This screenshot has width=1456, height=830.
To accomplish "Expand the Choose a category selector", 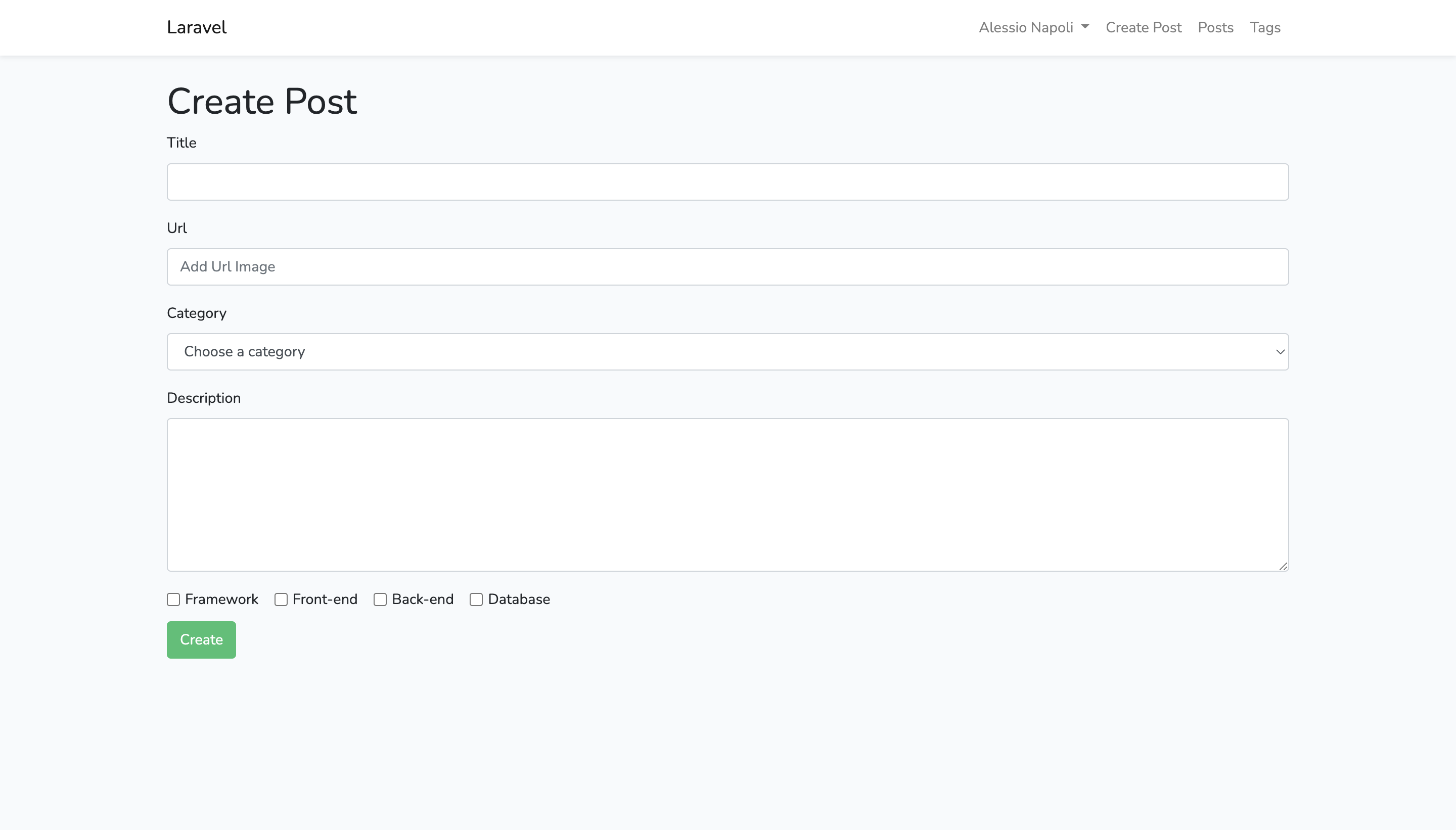I will pos(727,351).
